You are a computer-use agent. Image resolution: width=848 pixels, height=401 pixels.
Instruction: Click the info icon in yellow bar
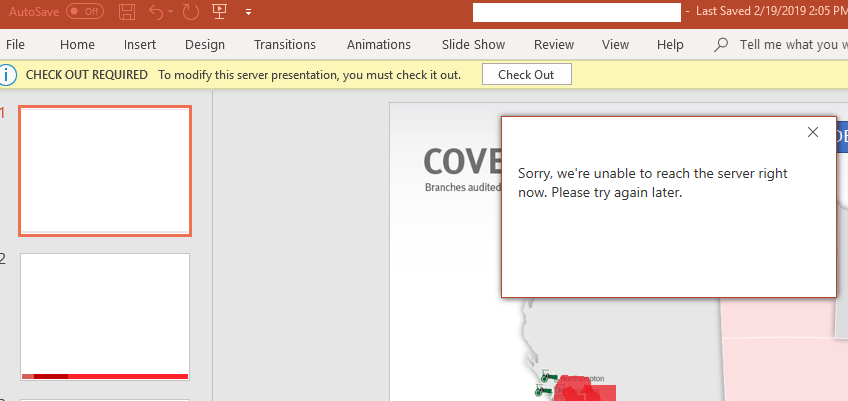[x=8, y=75]
